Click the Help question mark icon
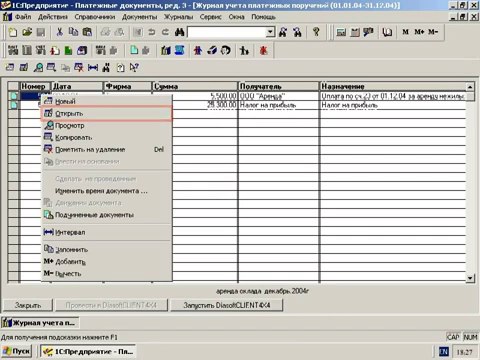The width and height of the screenshot is (480, 360). [316, 32]
